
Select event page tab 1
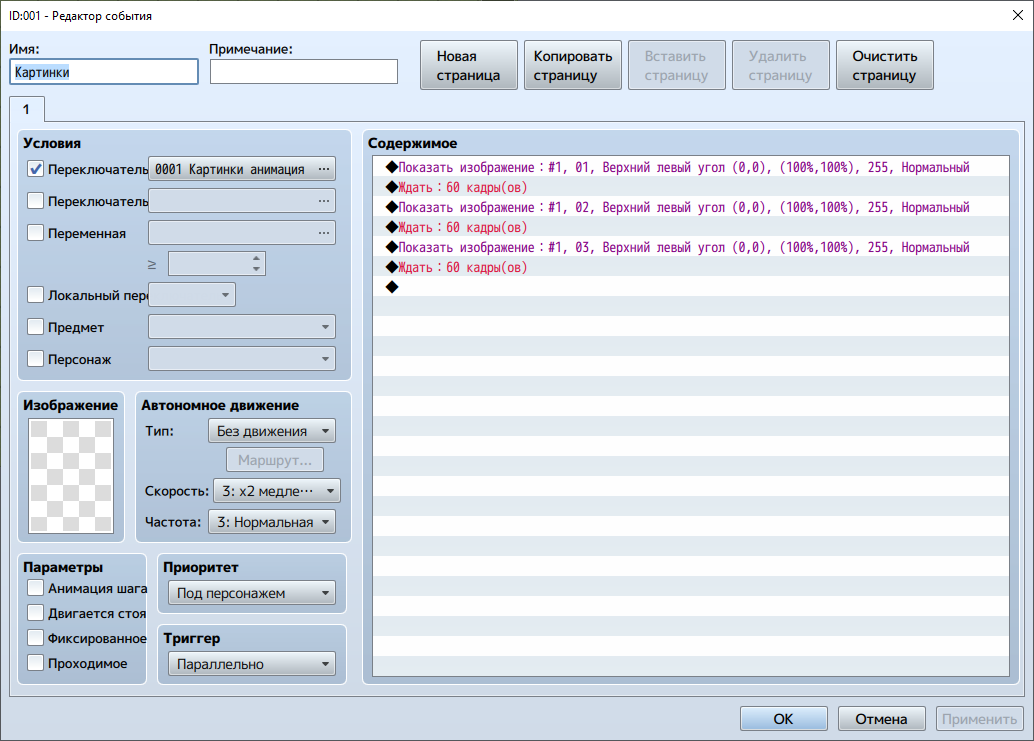click(x=26, y=109)
